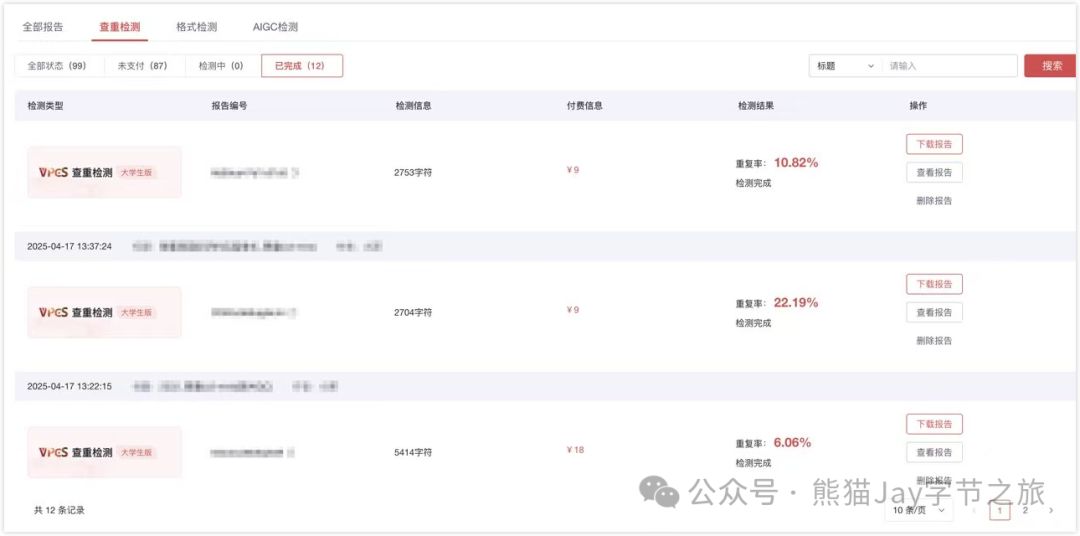Click the 请输入 search input field
1080x536 pixels.
(950, 66)
